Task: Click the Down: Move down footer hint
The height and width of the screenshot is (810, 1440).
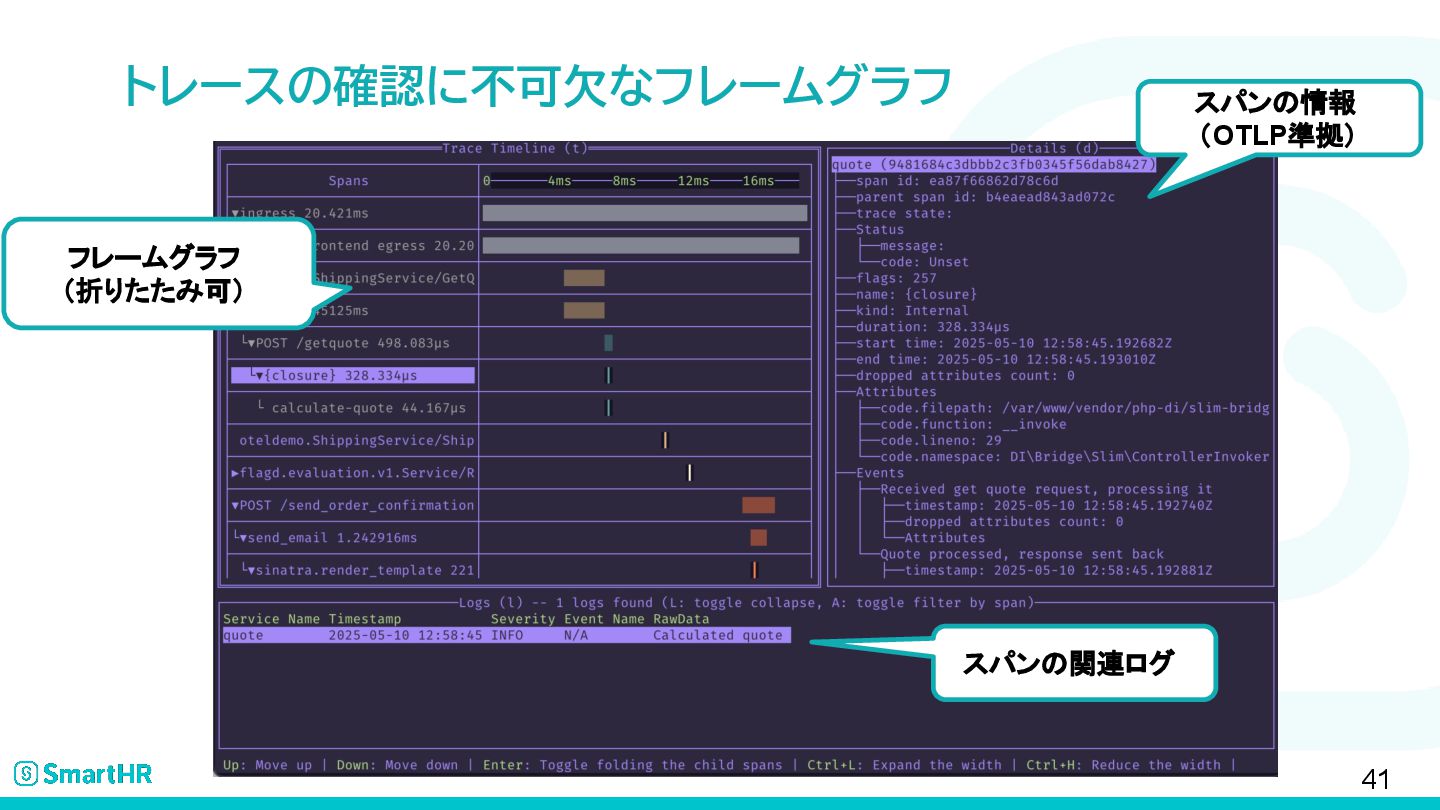Action: tap(397, 765)
